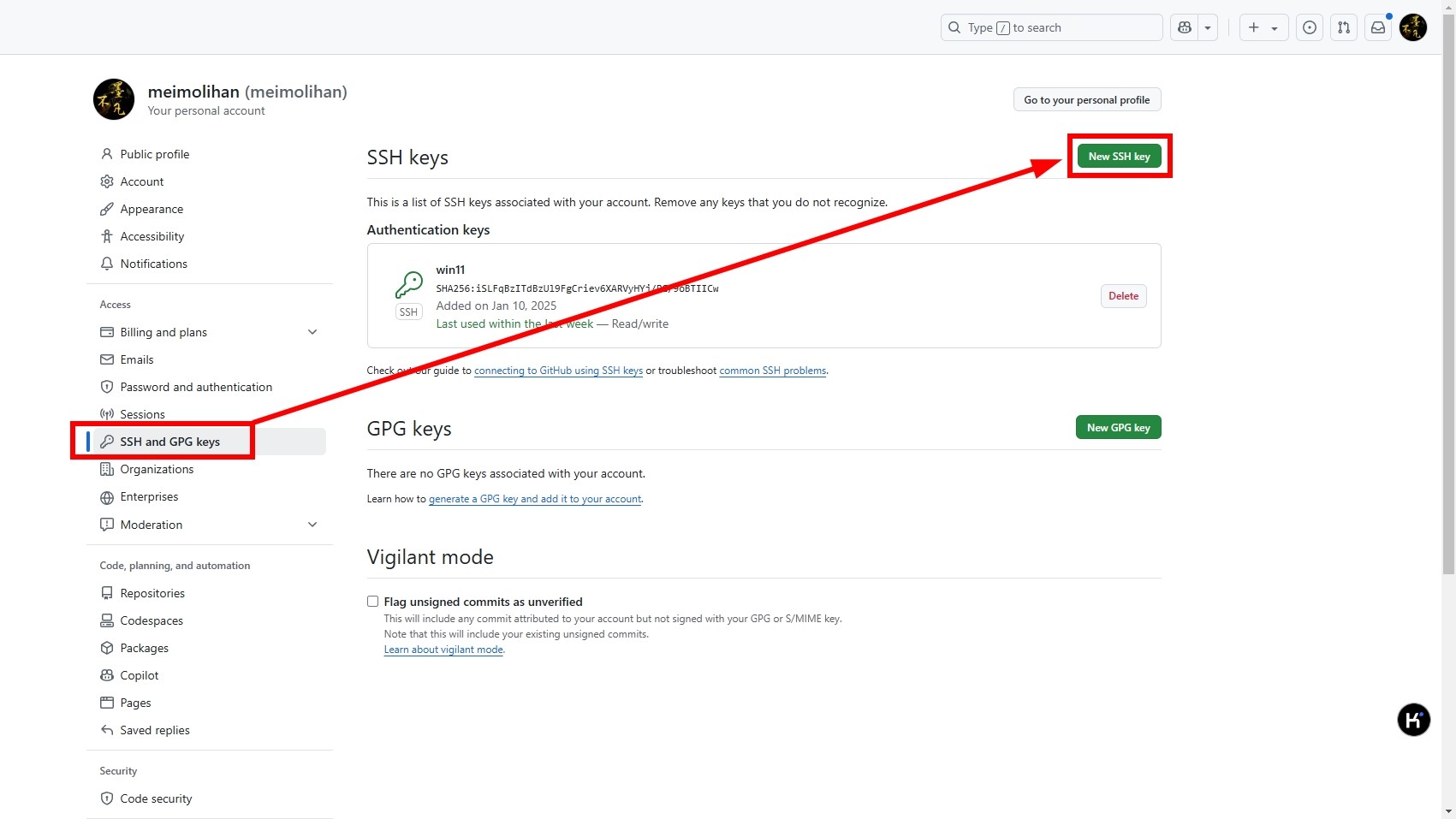Open the create new plus menu
1456x819 pixels.
(1263, 27)
